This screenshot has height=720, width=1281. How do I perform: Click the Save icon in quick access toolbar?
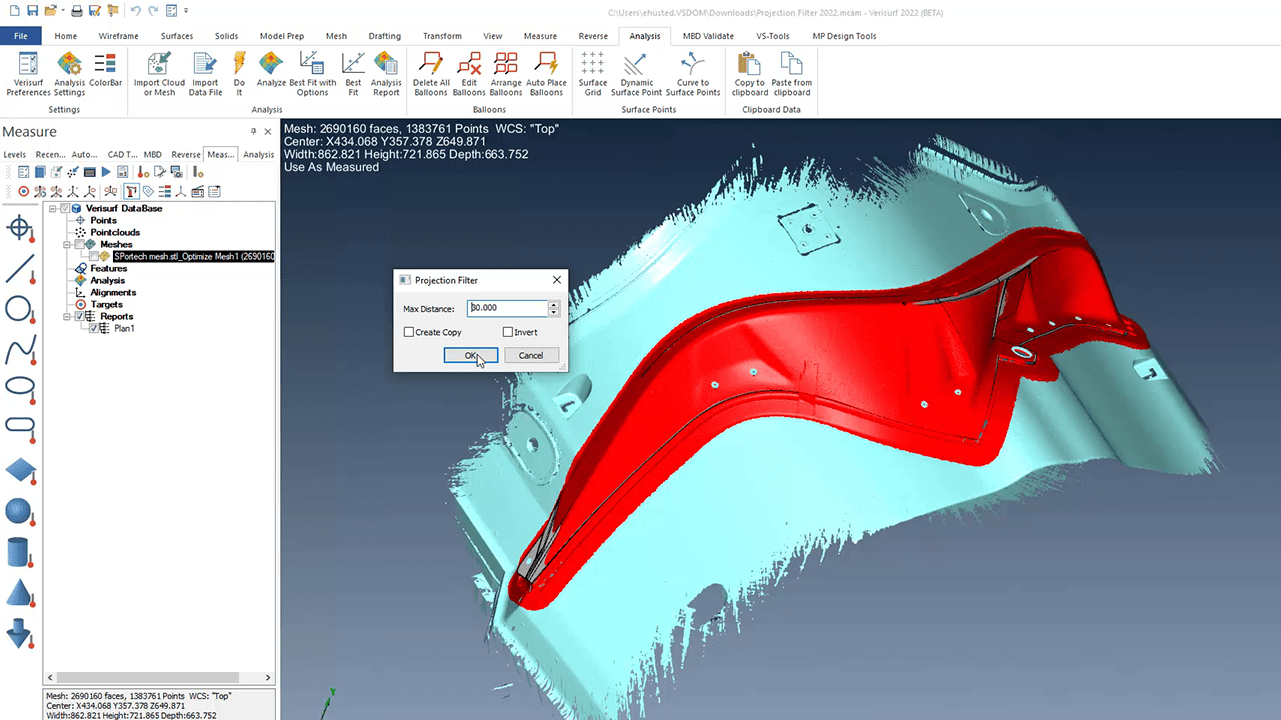(x=33, y=11)
